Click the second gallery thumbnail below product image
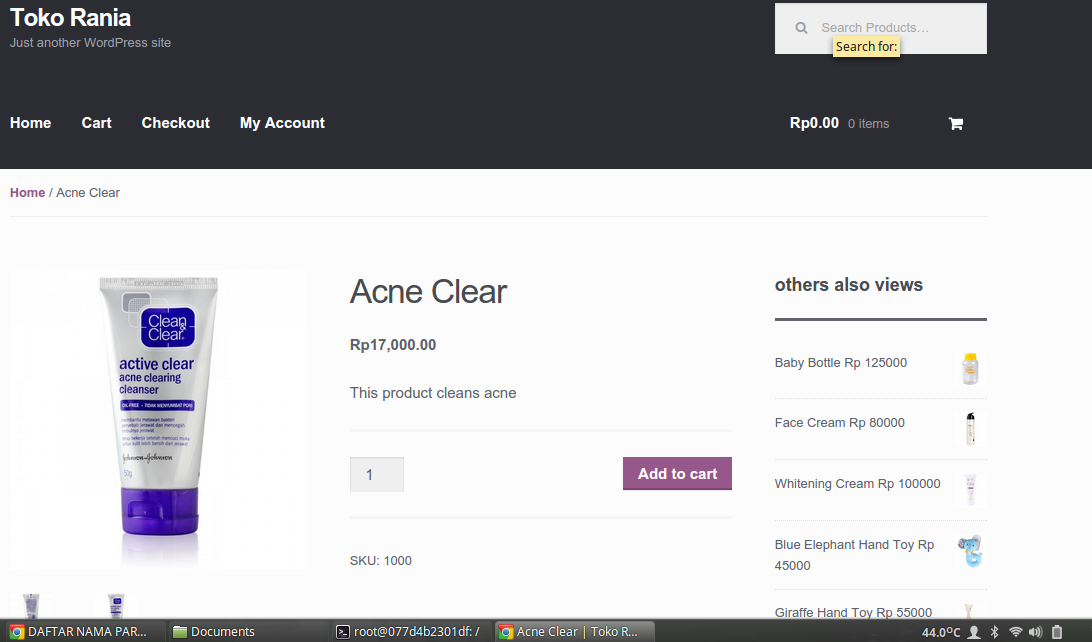This screenshot has height=642, width=1092. (x=116, y=606)
